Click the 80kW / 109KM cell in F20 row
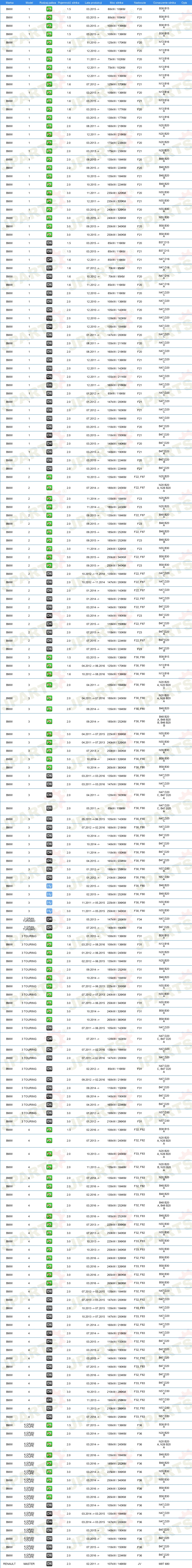 click(x=117, y=9)
